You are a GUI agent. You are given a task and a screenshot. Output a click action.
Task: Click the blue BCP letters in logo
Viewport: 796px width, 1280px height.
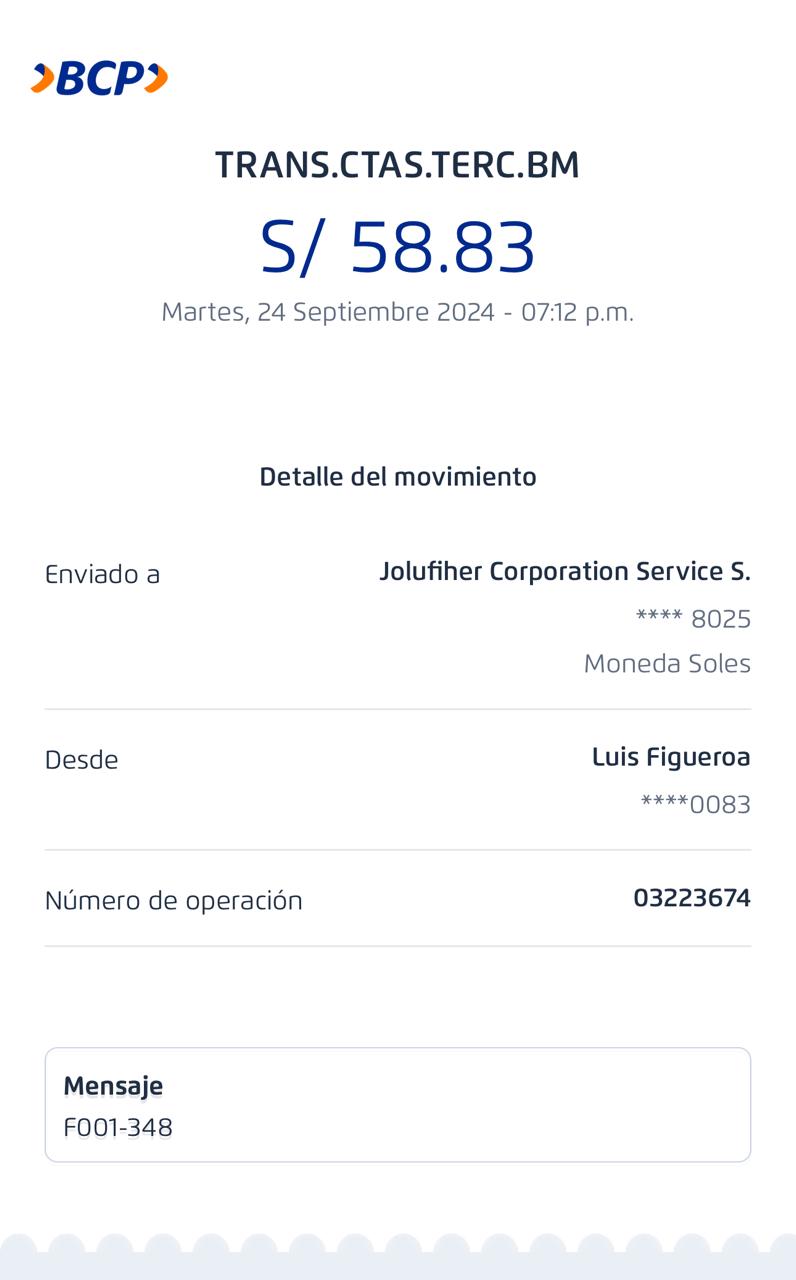[98, 78]
